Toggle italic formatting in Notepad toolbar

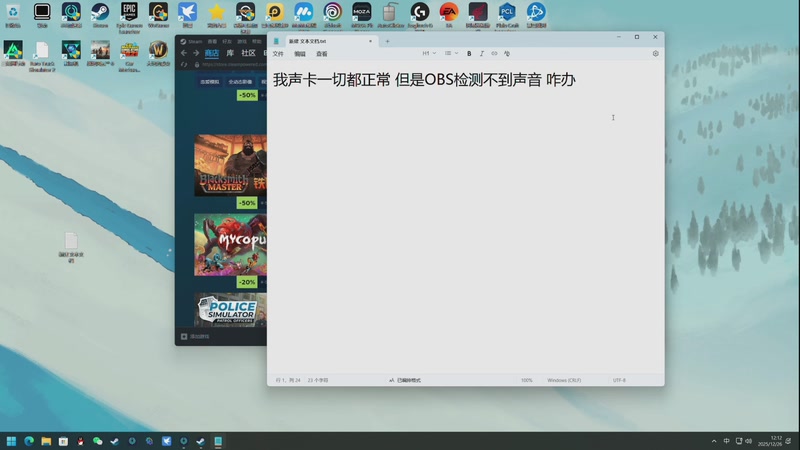[482, 54]
